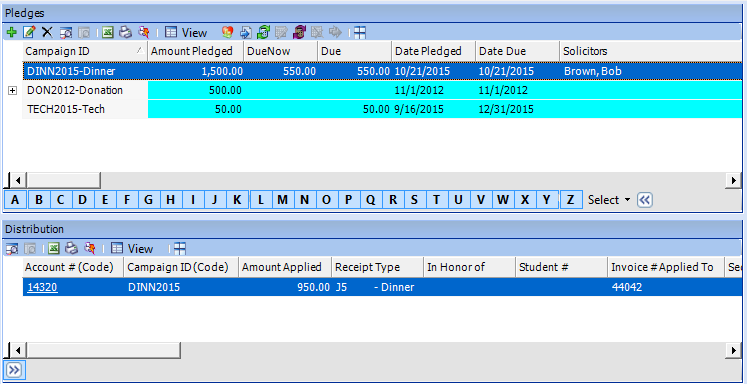Click Distribution horizontal scrollbar left arrow
The width and height of the screenshot is (747, 384).
[18, 351]
